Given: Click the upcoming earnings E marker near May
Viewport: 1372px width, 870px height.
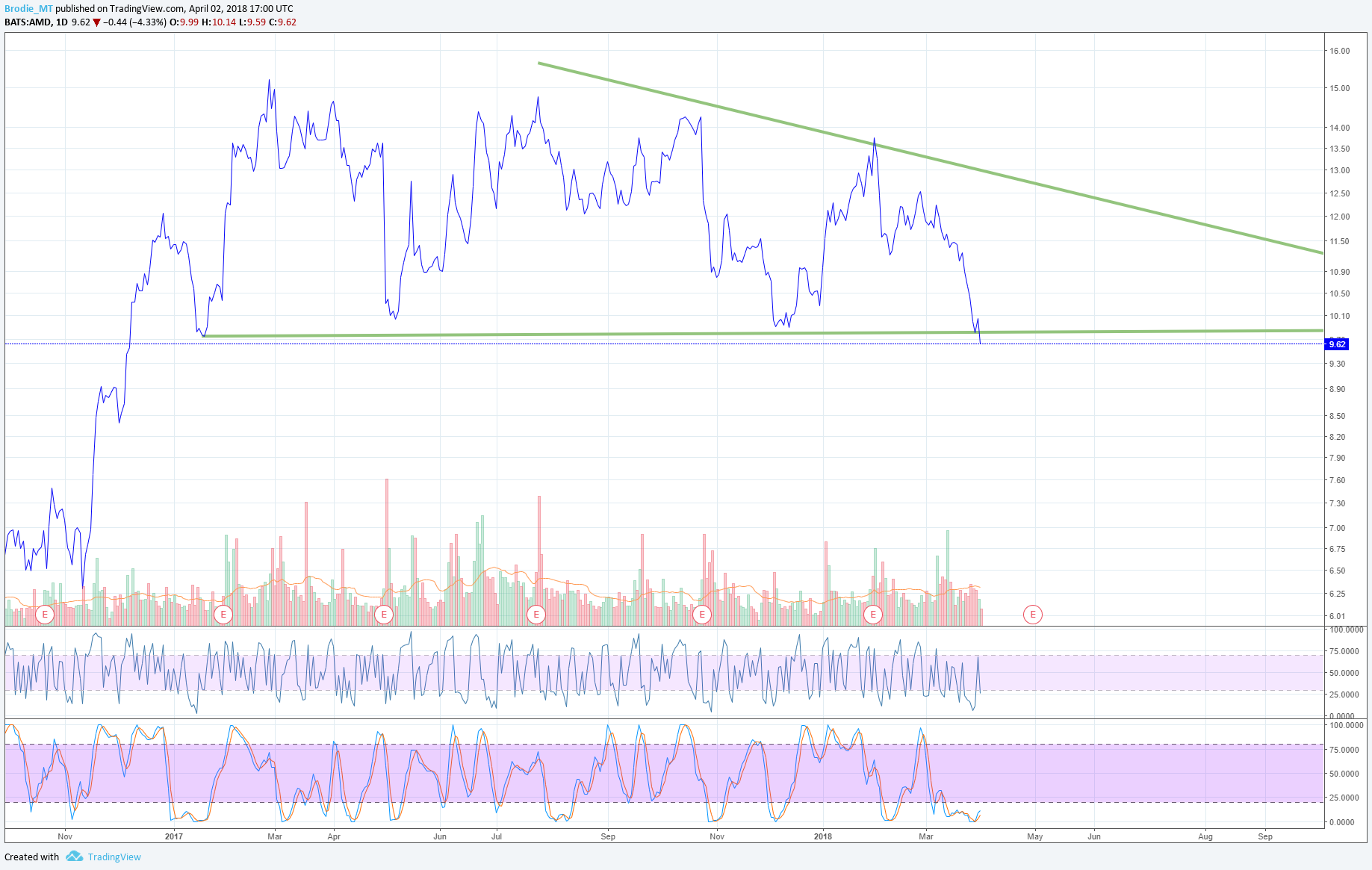Looking at the screenshot, I should pyautogui.click(x=1033, y=615).
